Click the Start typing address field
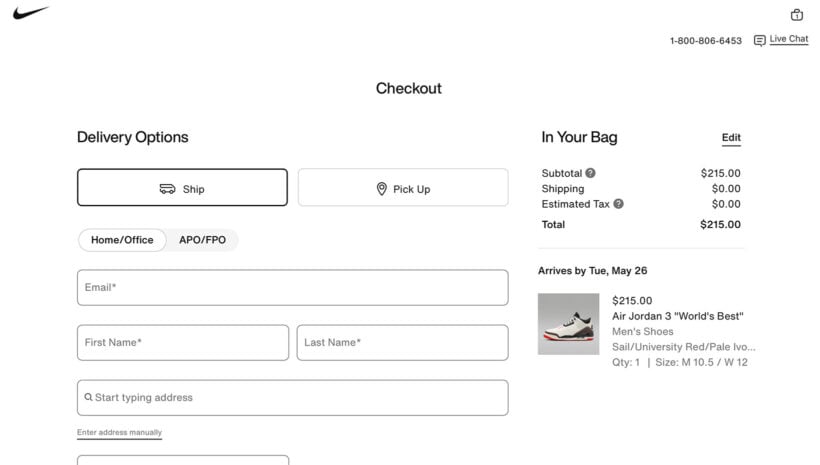 tap(292, 398)
